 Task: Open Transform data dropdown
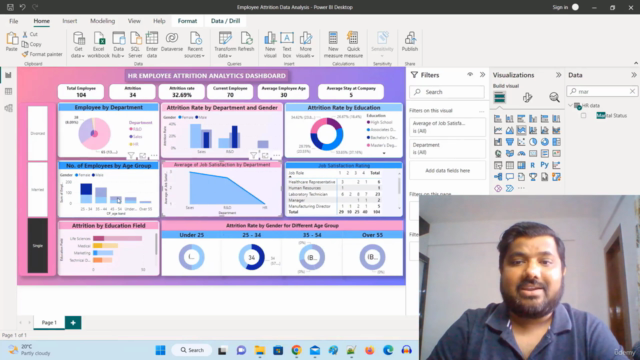pyautogui.click(x=225, y=45)
